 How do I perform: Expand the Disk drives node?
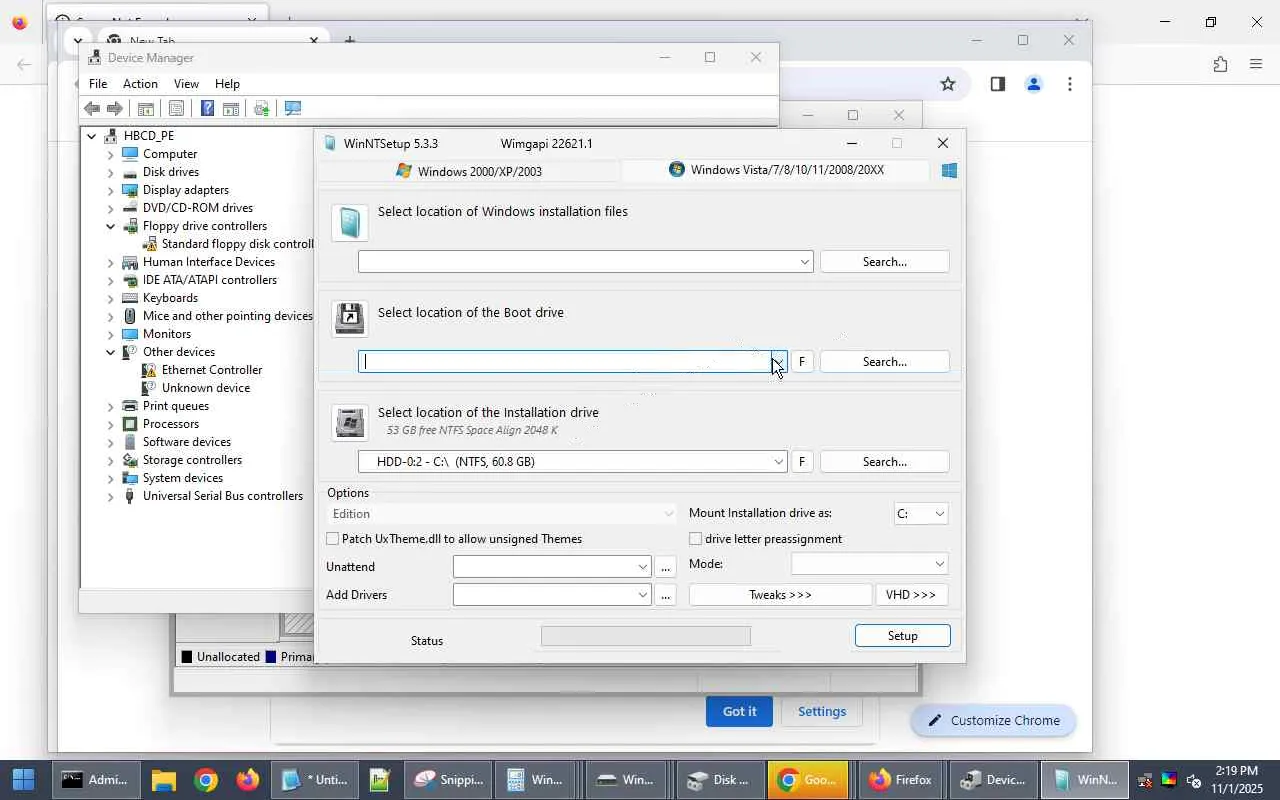[111, 172]
